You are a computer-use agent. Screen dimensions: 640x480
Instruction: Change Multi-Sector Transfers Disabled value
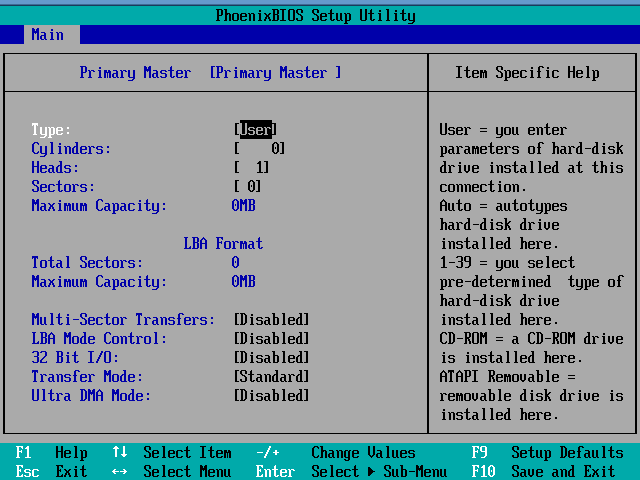[x=271, y=320]
